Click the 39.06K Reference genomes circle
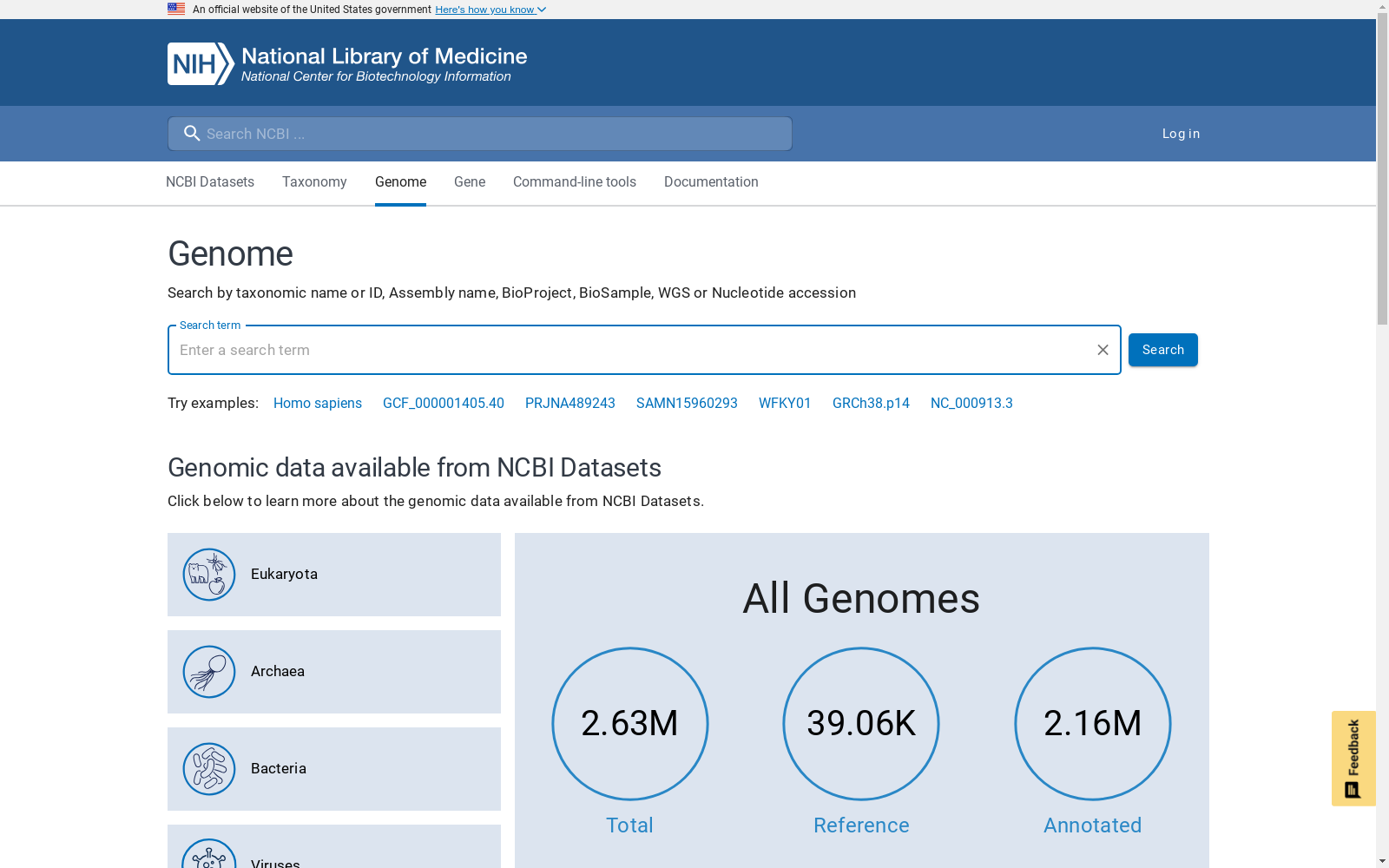 click(x=861, y=724)
